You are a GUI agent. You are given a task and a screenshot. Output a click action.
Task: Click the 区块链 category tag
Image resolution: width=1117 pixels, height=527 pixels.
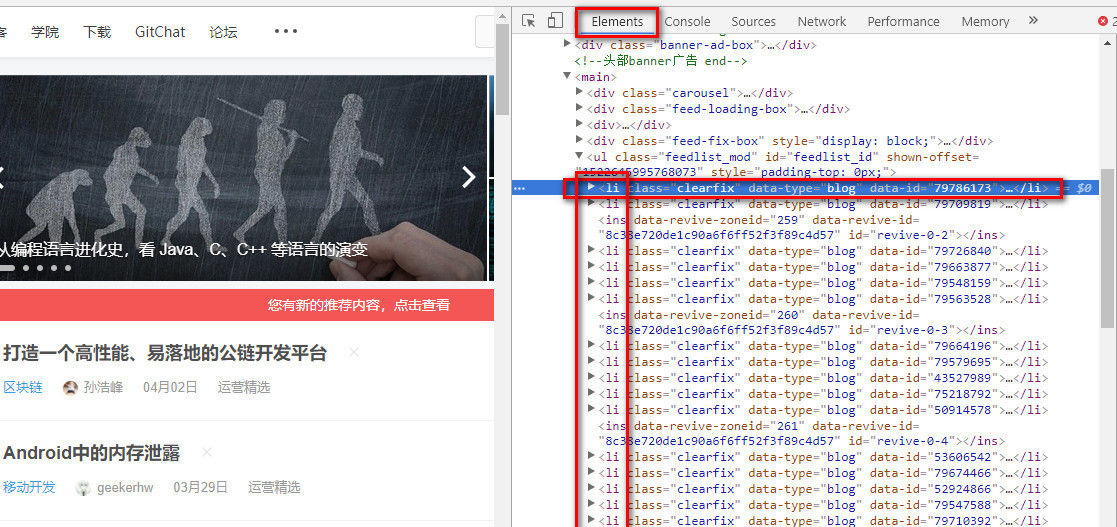point(23,387)
